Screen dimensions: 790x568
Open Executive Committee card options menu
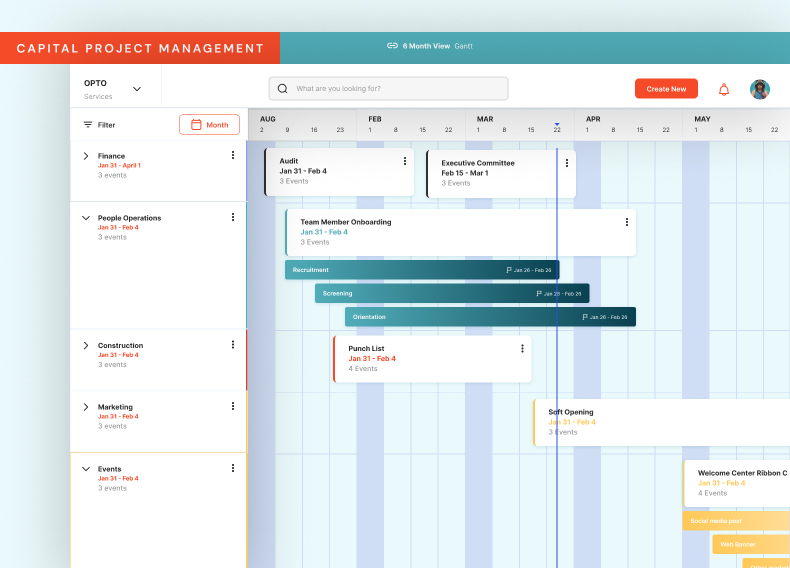click(x=567, y=161)
